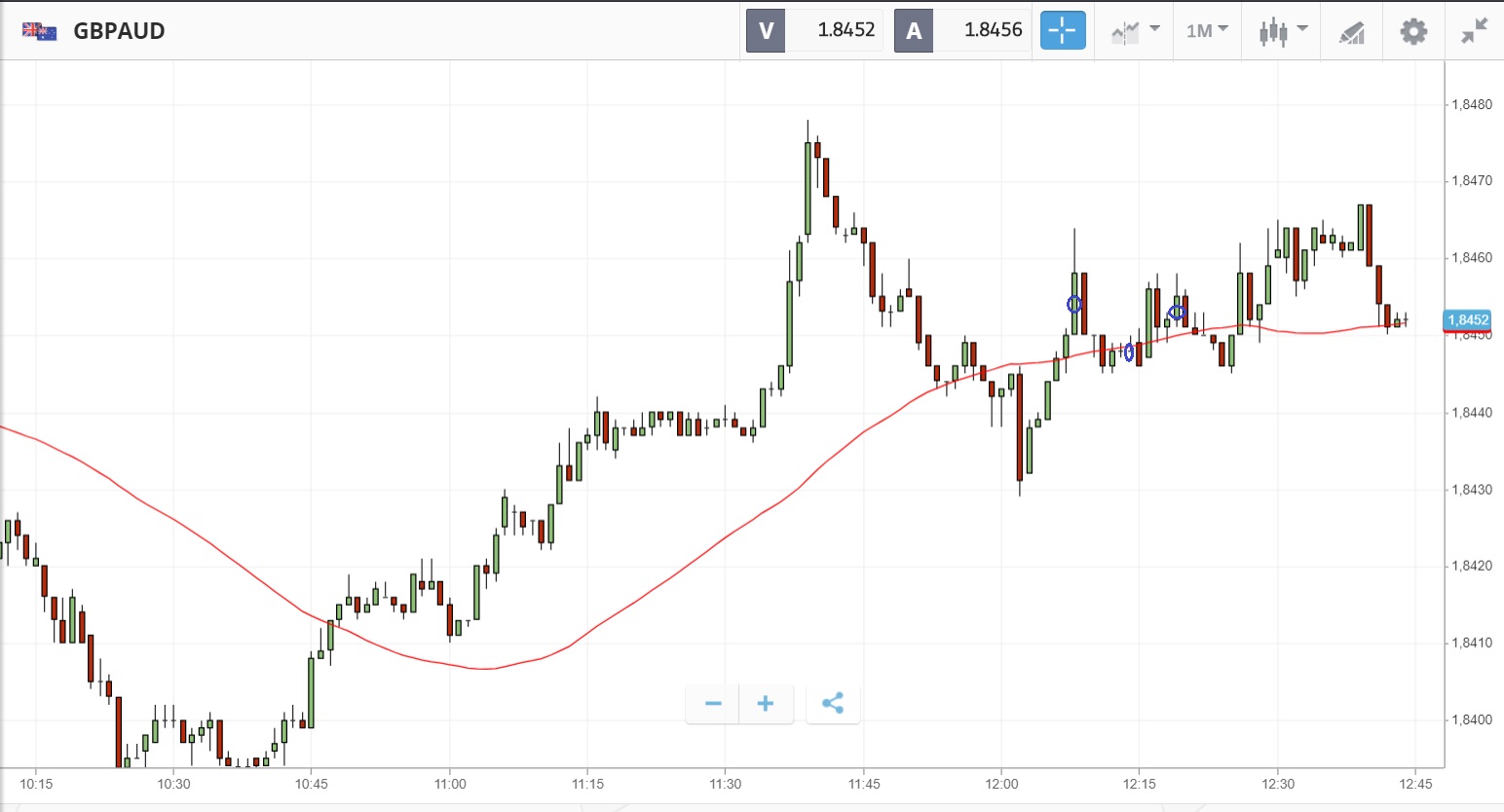Click the 12:00 time axis label
This screenshot has height=812, width=1504.
1001,784
